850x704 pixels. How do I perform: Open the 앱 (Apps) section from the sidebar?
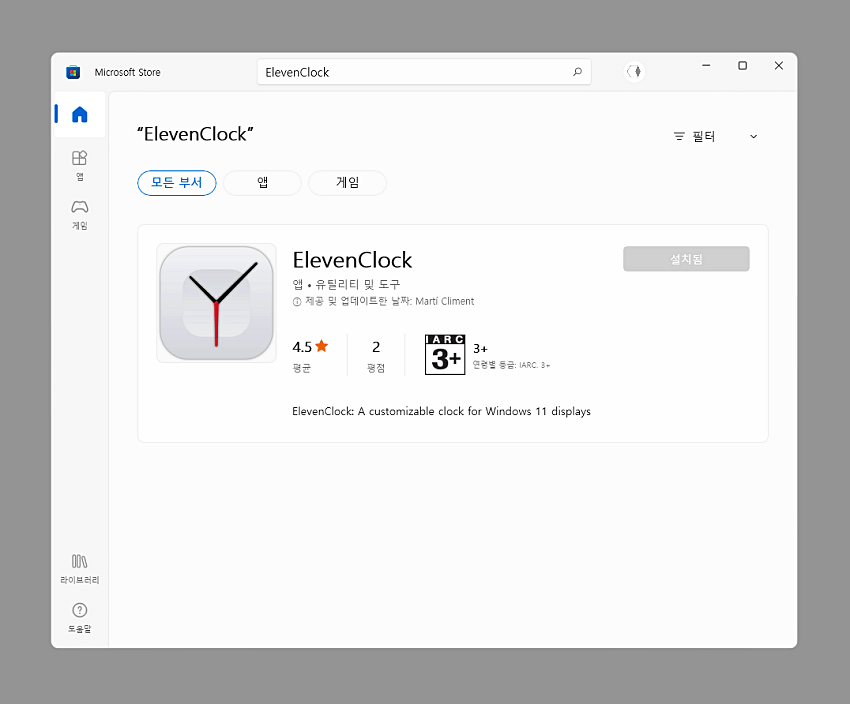tap(79, 165)
